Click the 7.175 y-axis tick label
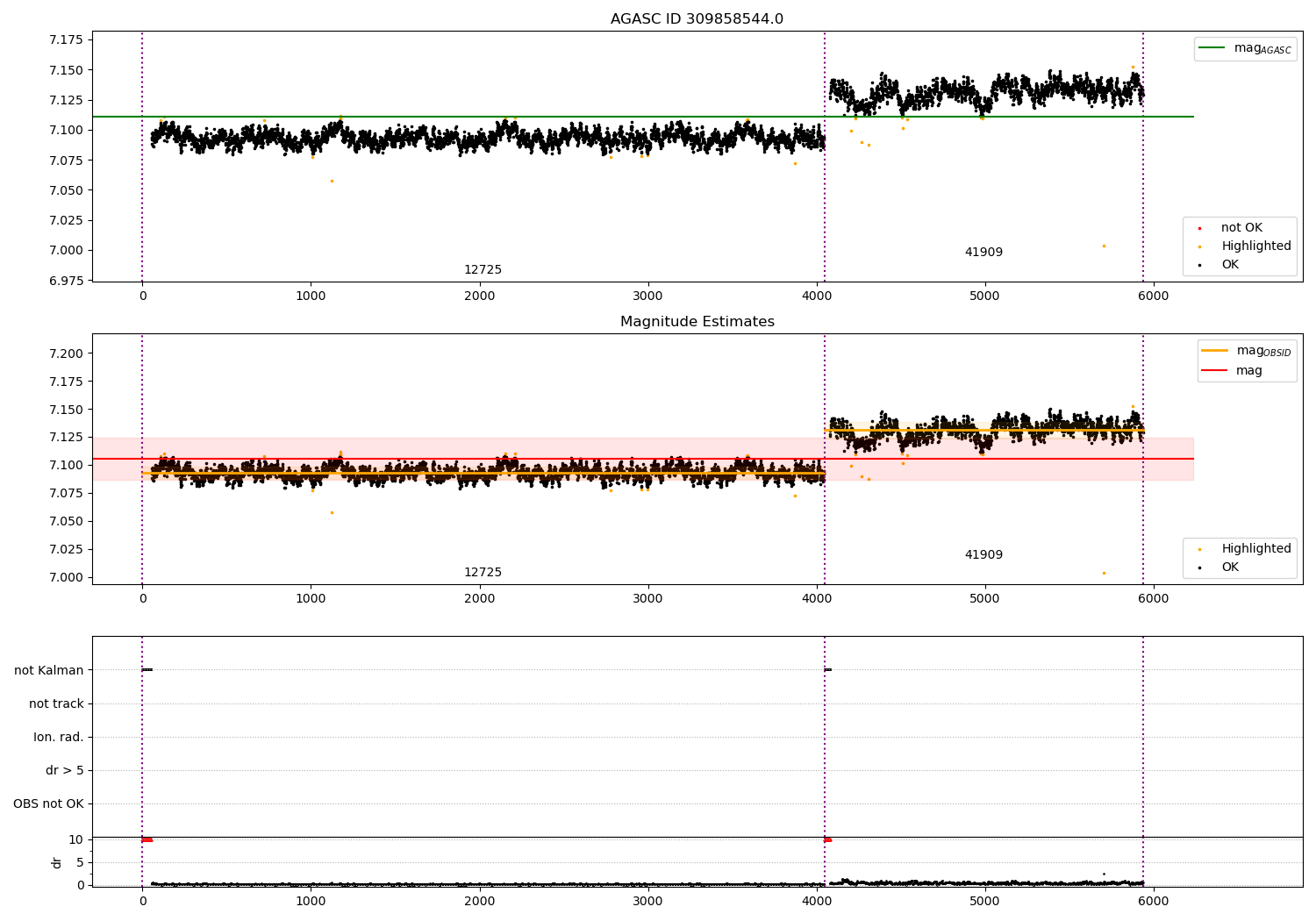 [67, 40]
